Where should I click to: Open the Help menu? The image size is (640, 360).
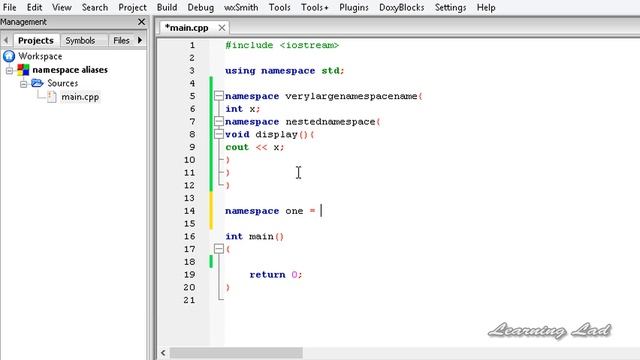(x=486, y=7)
